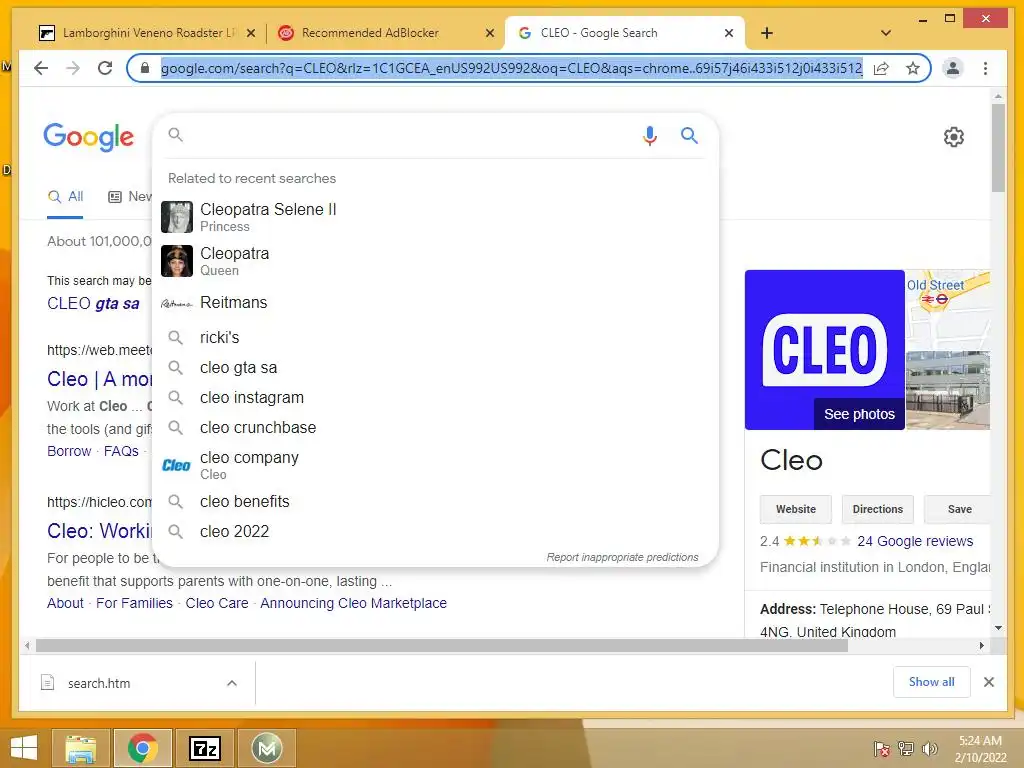The width and height of the screenshot is (1024, 768).
Task: Open 24 Google reviews link
Action: [914, 541]
